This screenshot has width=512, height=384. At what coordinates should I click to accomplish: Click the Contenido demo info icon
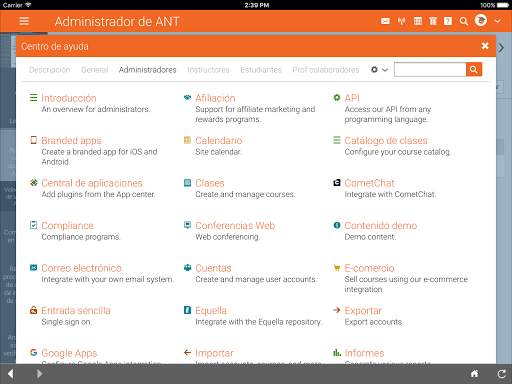click(x=337, y=225)
